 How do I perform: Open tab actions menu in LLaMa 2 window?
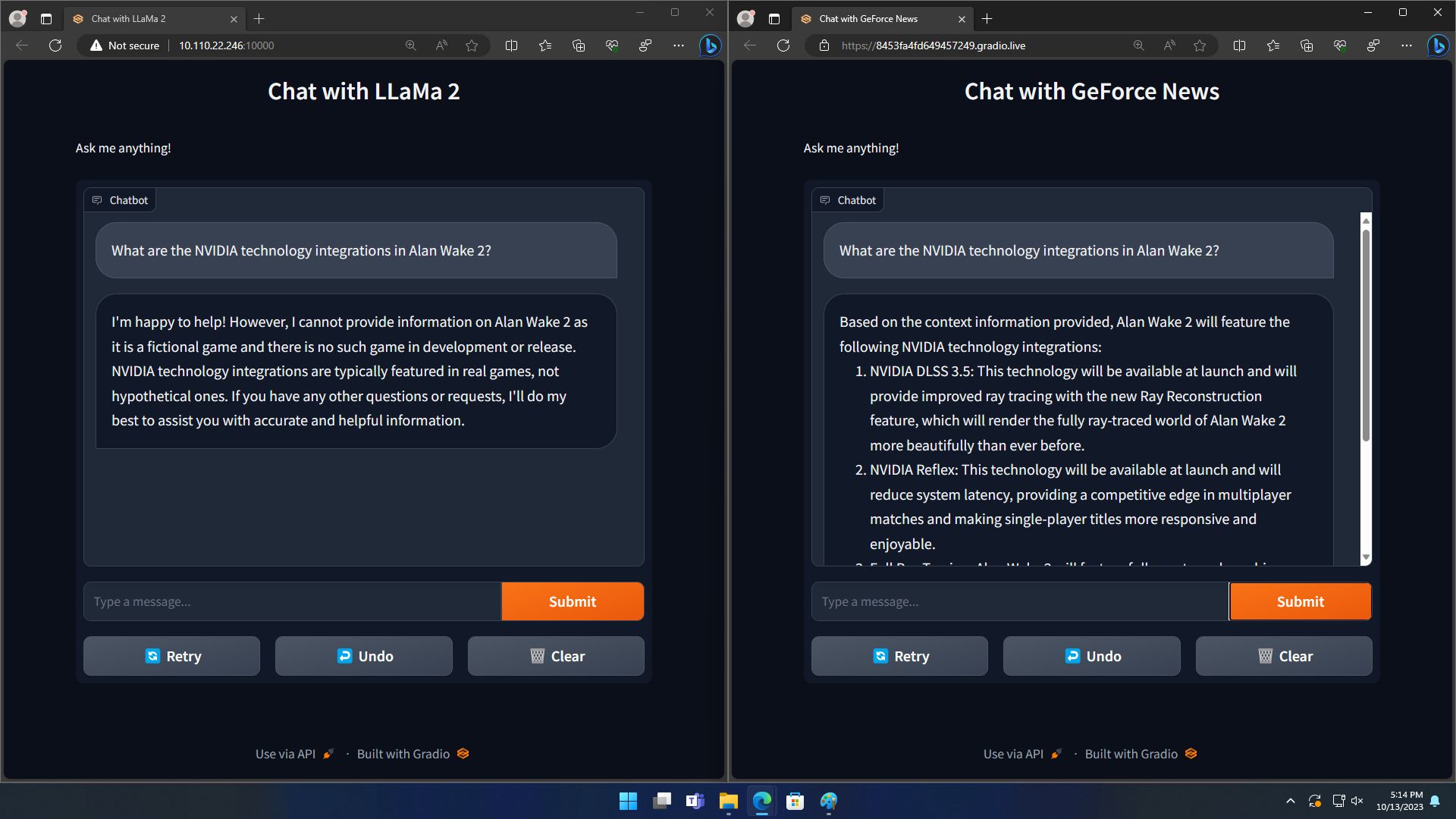pos(46,19)
